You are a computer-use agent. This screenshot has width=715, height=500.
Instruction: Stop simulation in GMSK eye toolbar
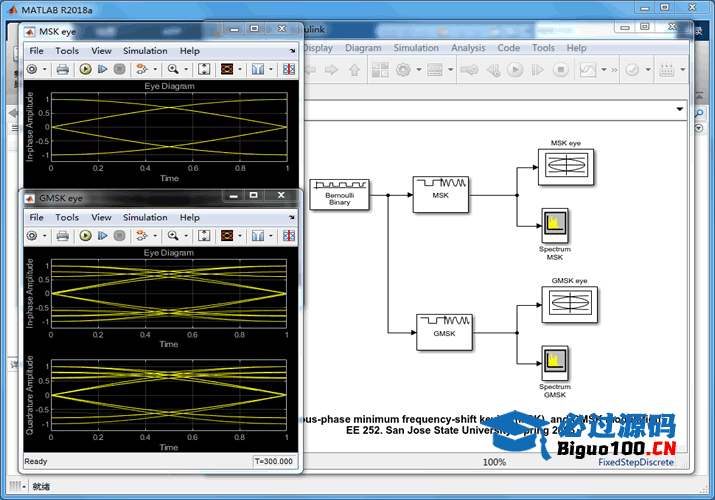pyautogui.click(x=119, y=235)
